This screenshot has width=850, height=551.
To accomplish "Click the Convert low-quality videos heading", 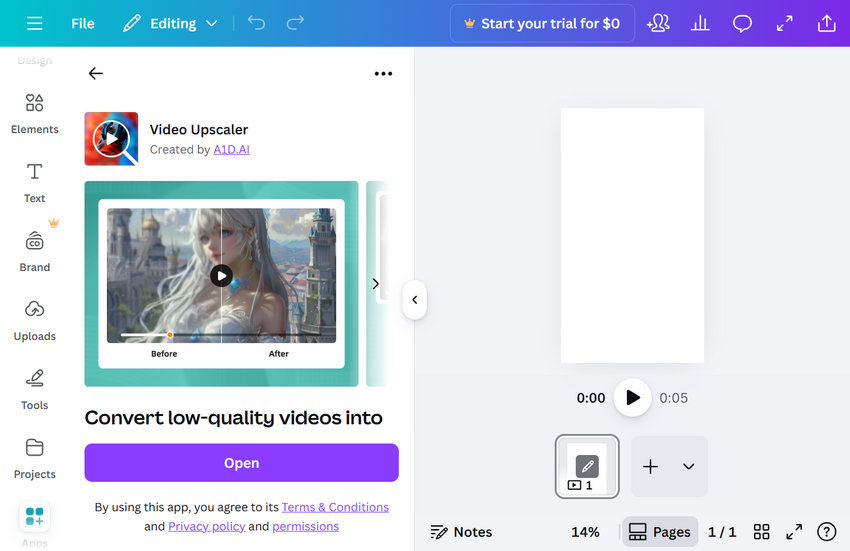I will 234,418.
